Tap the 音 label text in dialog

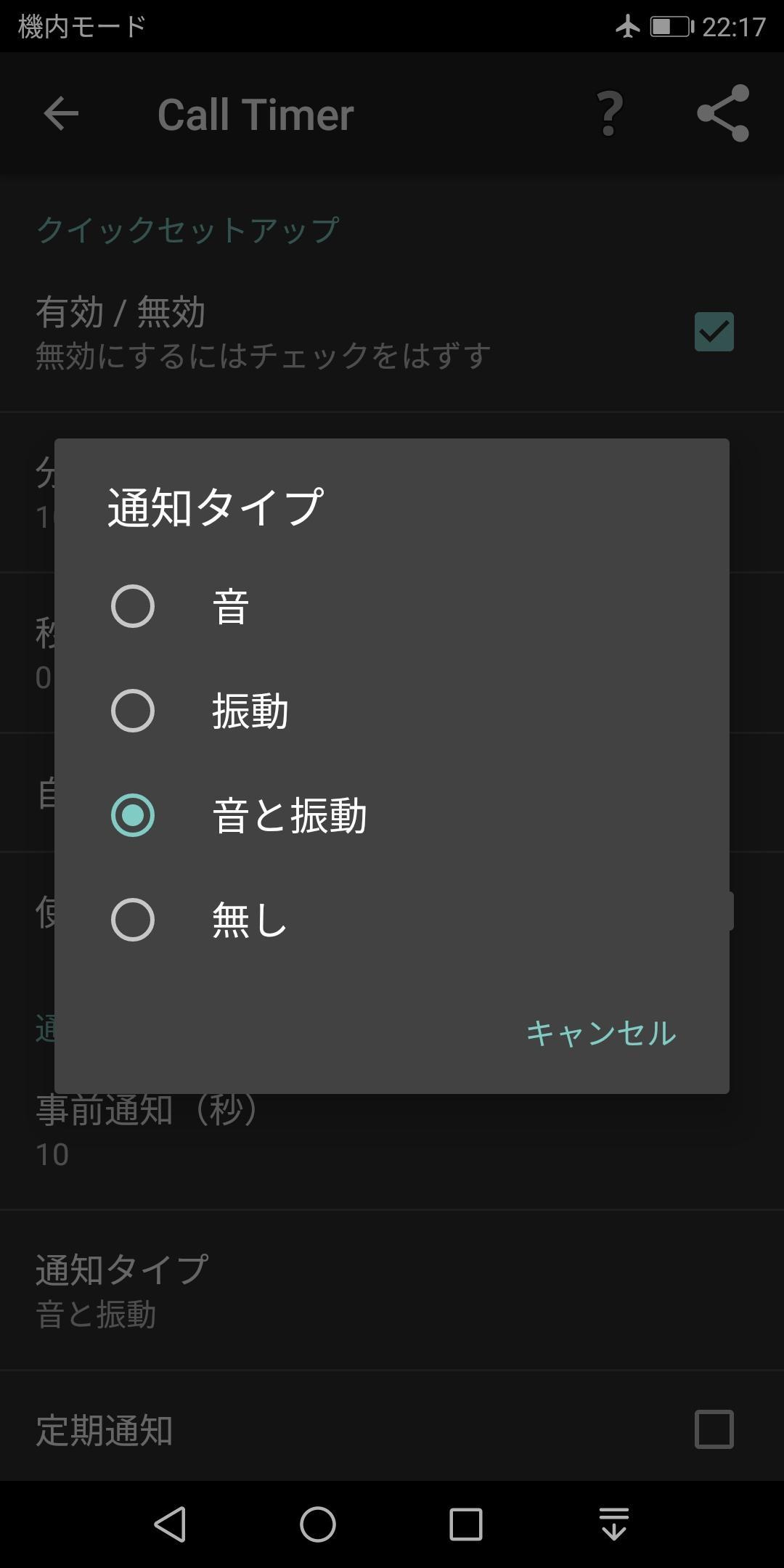click(231, 607)
